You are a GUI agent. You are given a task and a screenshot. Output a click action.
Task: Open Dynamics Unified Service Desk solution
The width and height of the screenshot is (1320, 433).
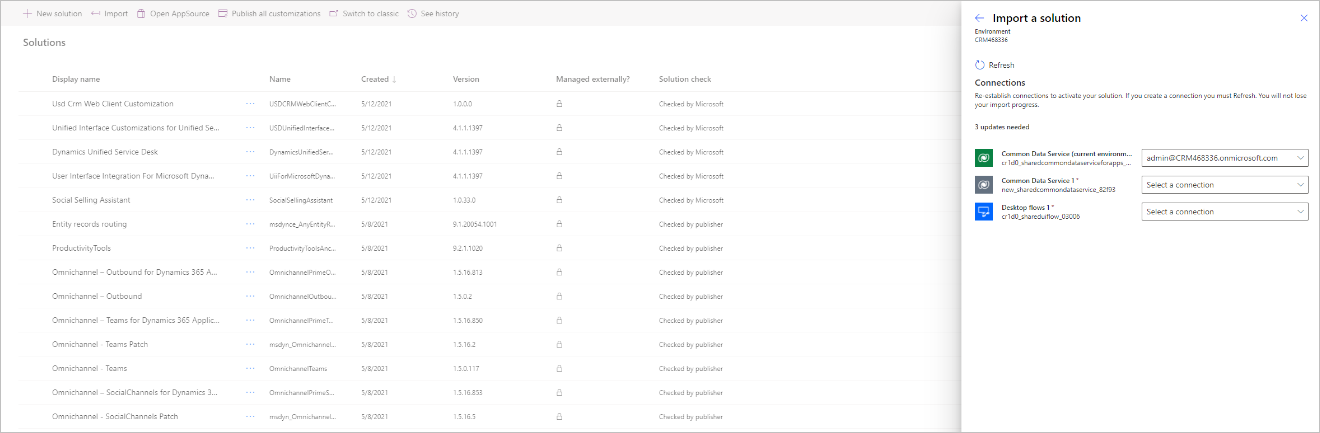pos(105,152)
